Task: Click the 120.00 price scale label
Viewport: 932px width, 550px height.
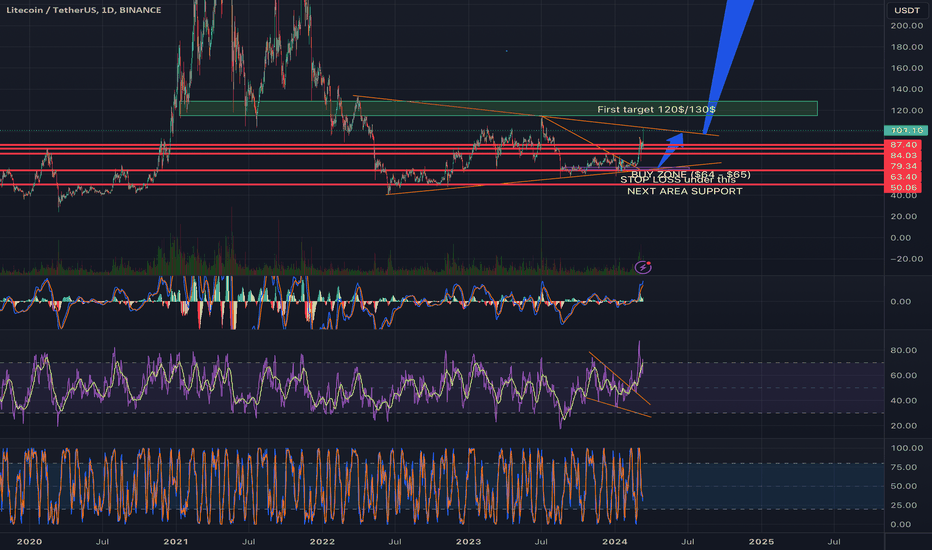Action: [906, 111]
